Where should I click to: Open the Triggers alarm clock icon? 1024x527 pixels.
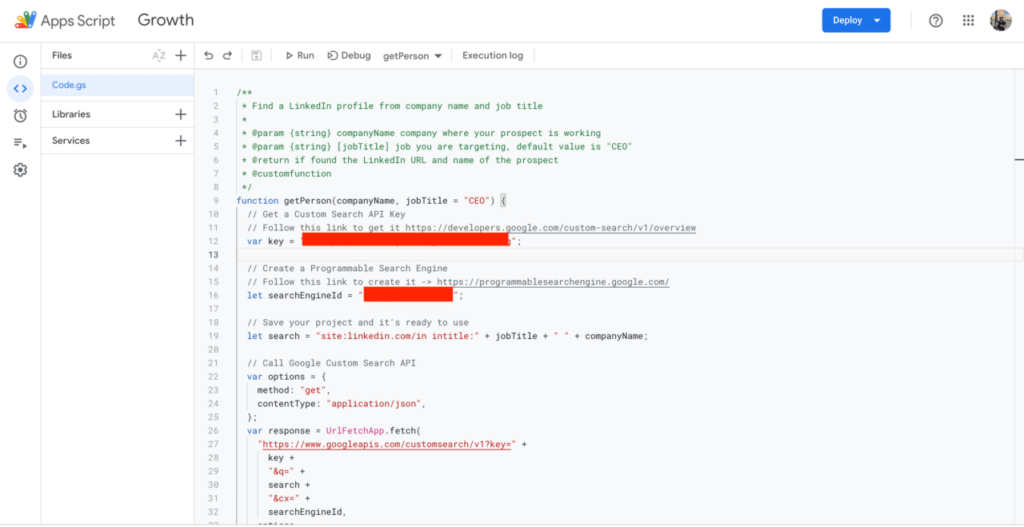click(20, 115)
